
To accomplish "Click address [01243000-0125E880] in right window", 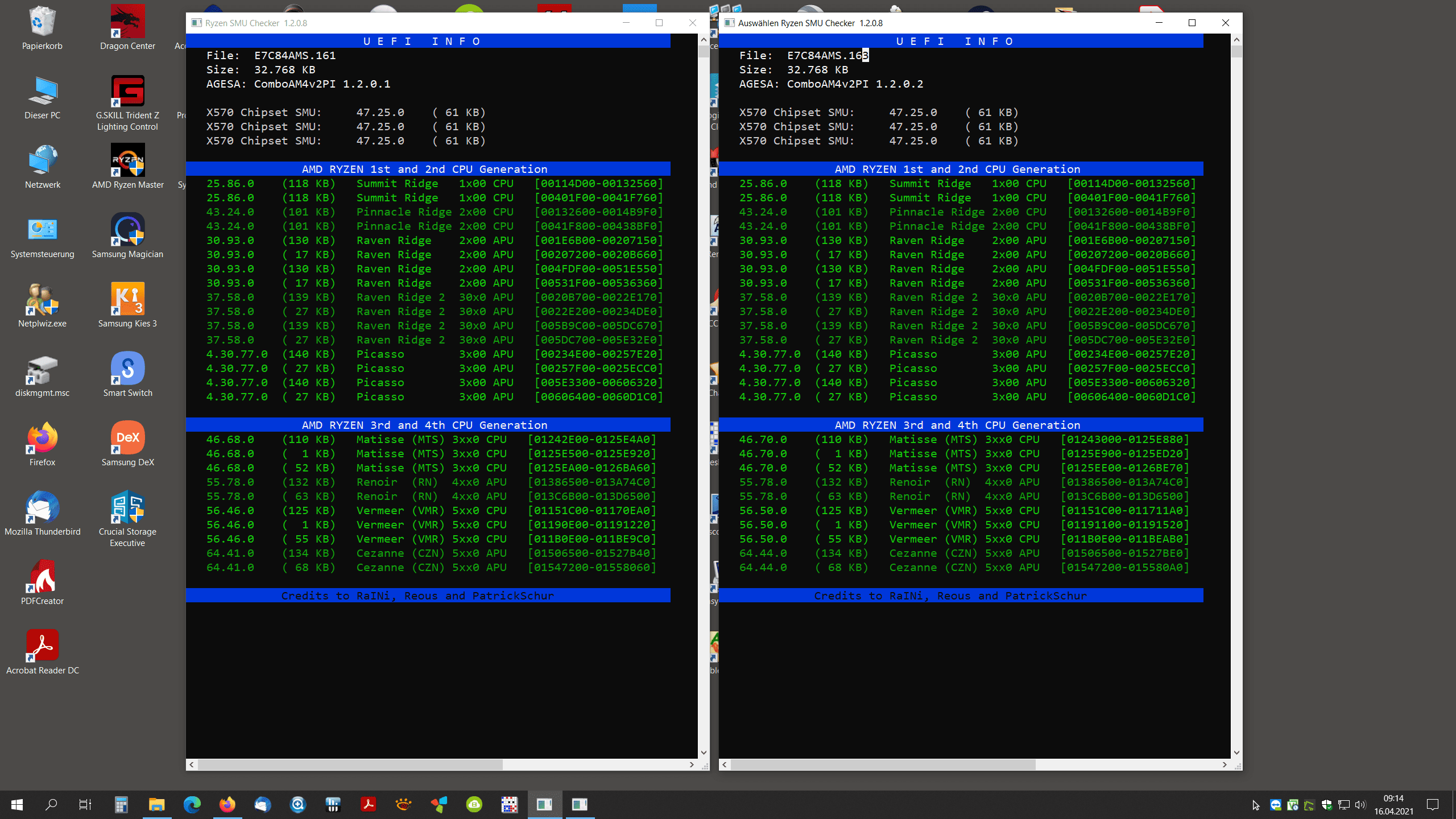I will [x=1125, y=439].
